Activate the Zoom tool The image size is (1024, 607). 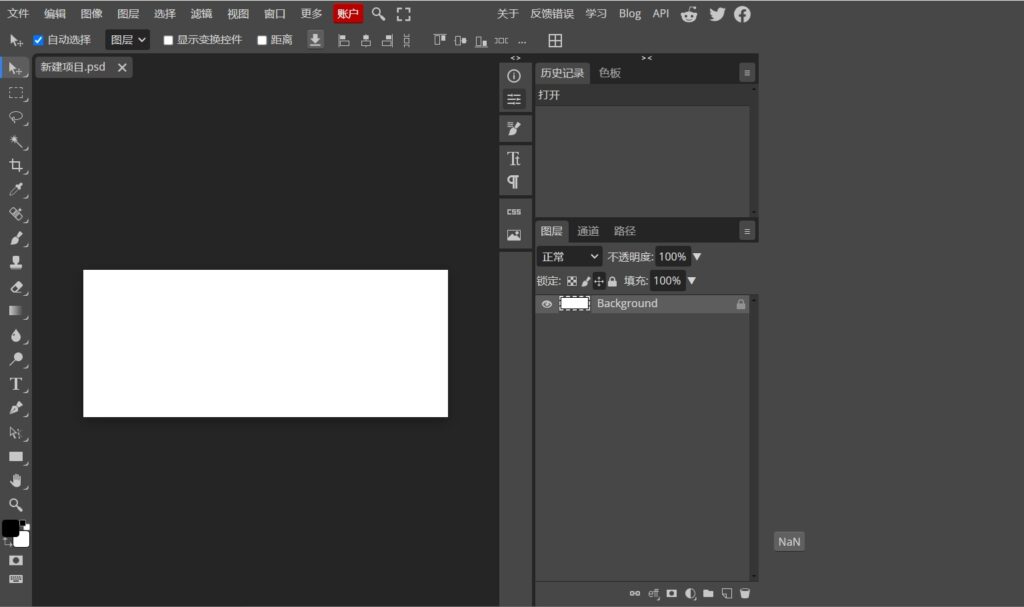(16, 505)
